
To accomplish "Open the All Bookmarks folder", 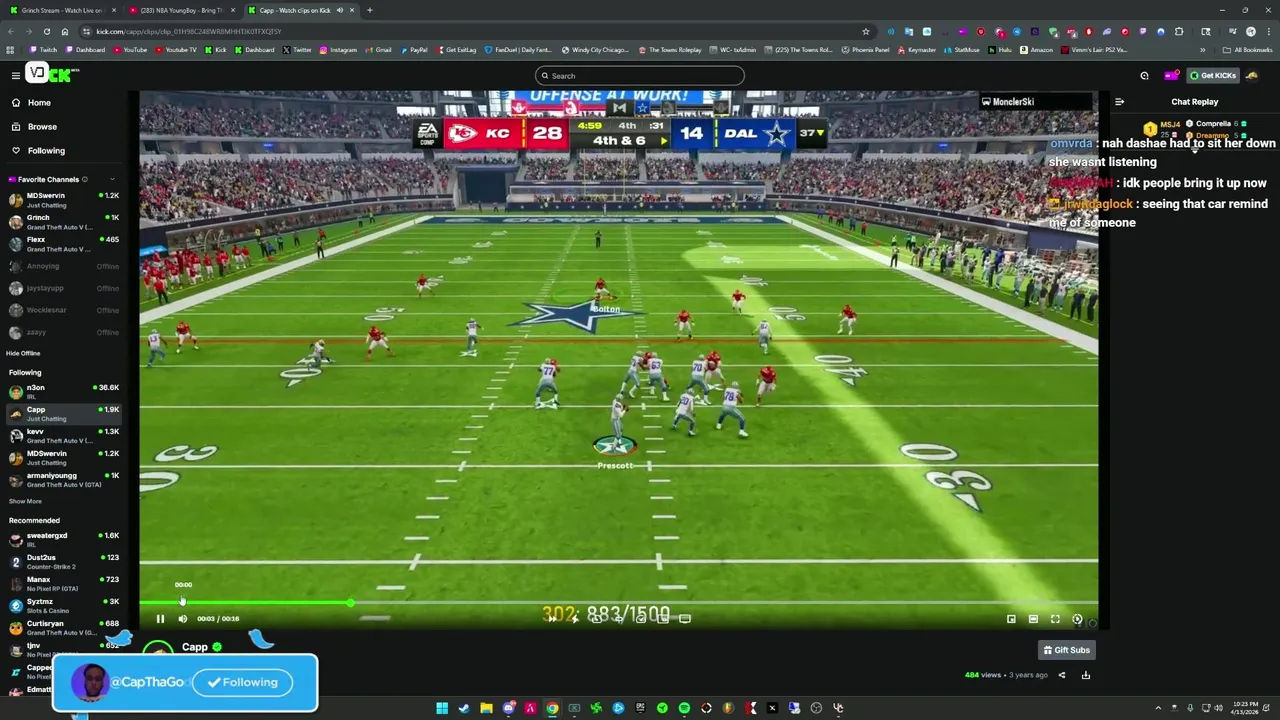I will (1247, 50).
